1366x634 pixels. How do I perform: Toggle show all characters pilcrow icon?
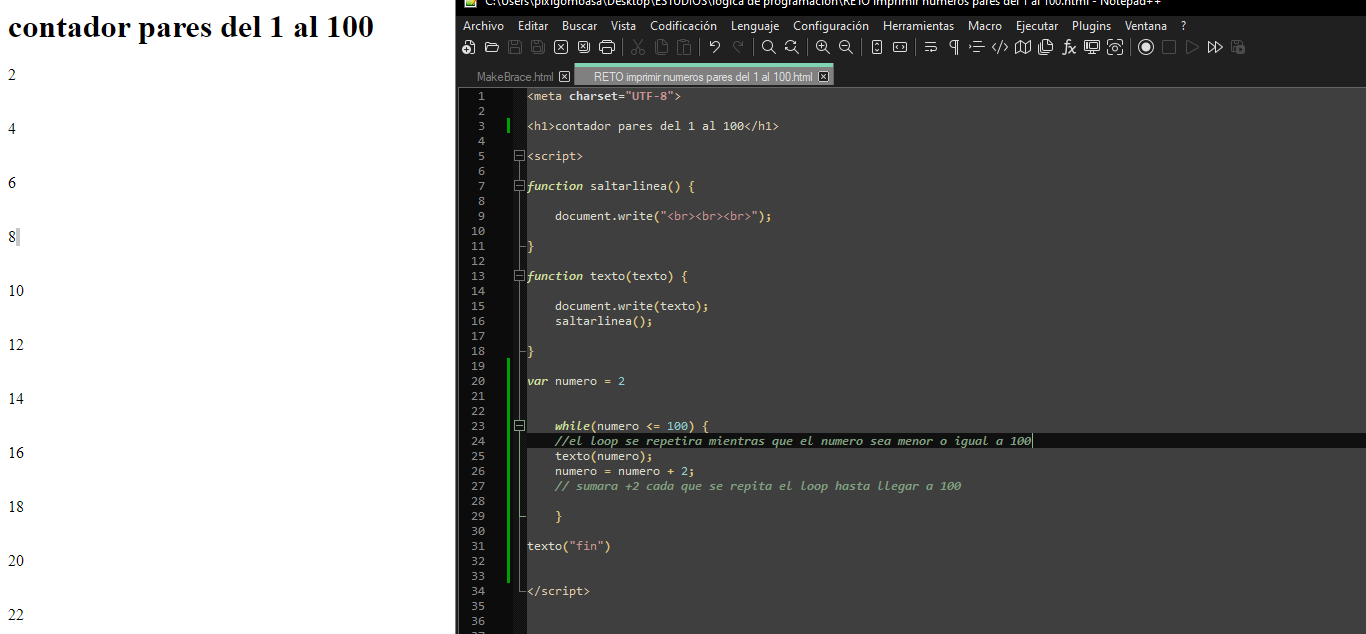click(x=954, y=47)
